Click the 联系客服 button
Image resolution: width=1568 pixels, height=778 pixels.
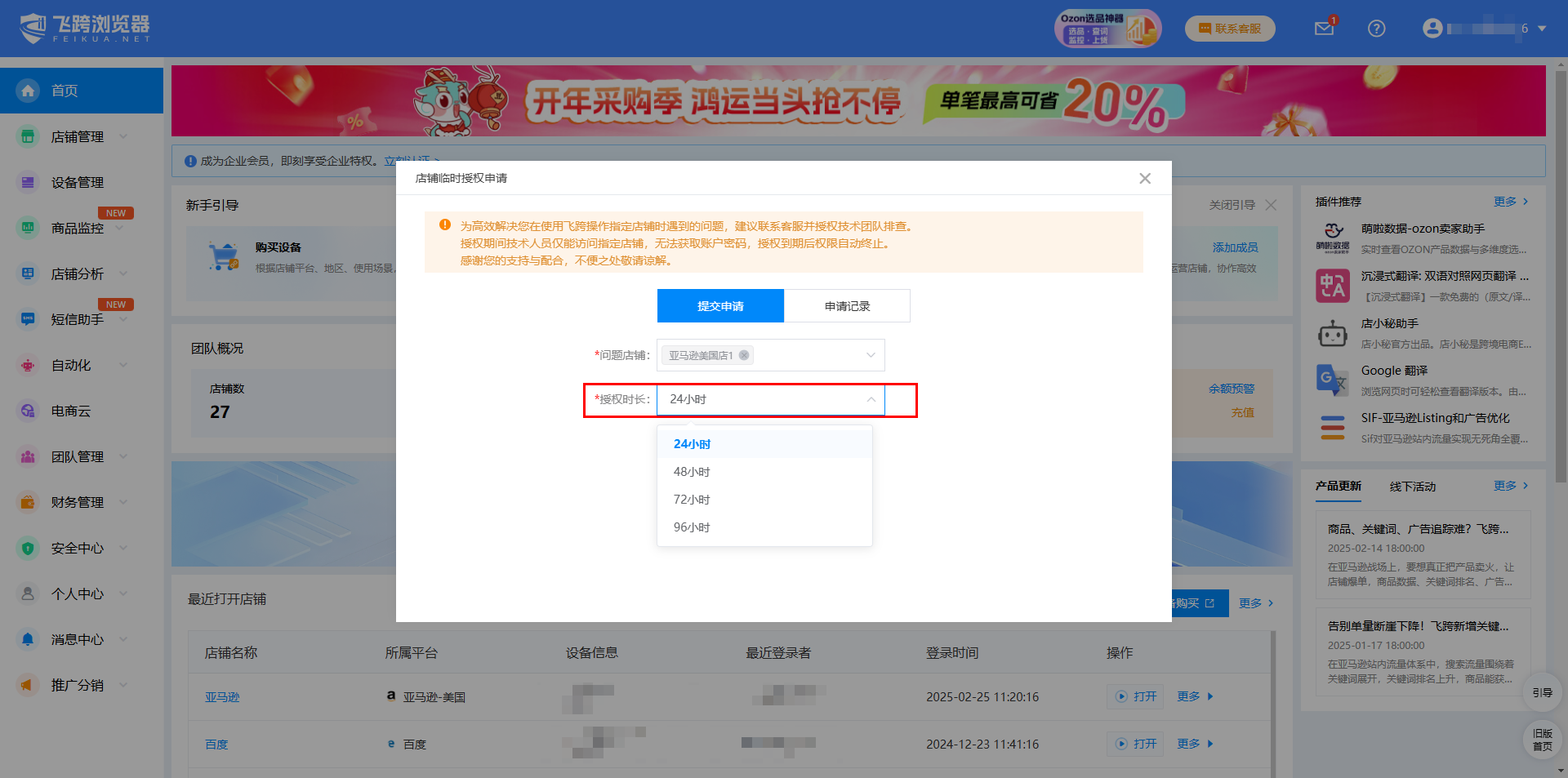1230,29
